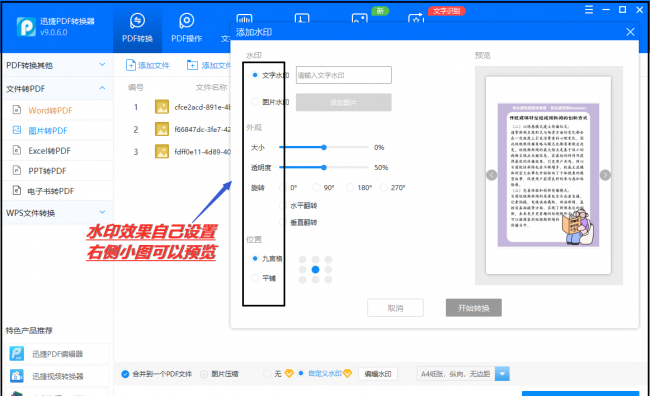Click the 图片转PDF picture icon
This screenshot has width=650, height=396.
pos(17,130)
